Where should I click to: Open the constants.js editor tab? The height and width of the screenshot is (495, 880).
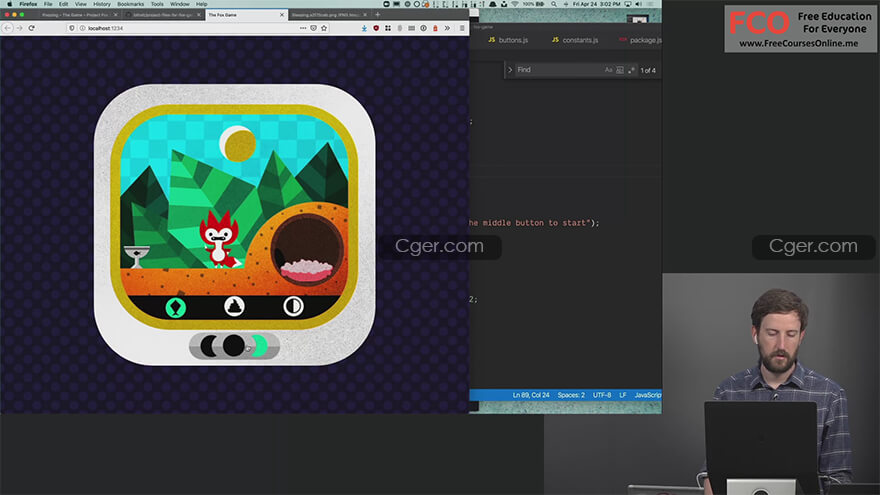pyautogui.click(x=575, y=40)
